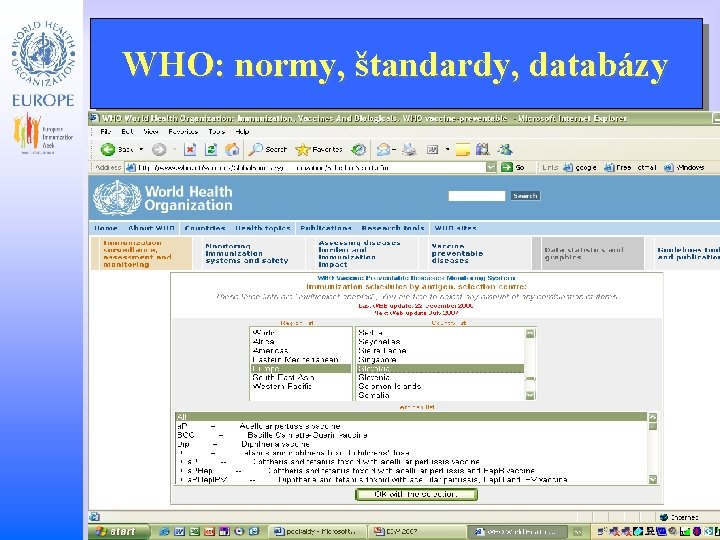Click the Forward arrow icon
Viewport: 720px width, 540px height.
[x=159, y=149]
